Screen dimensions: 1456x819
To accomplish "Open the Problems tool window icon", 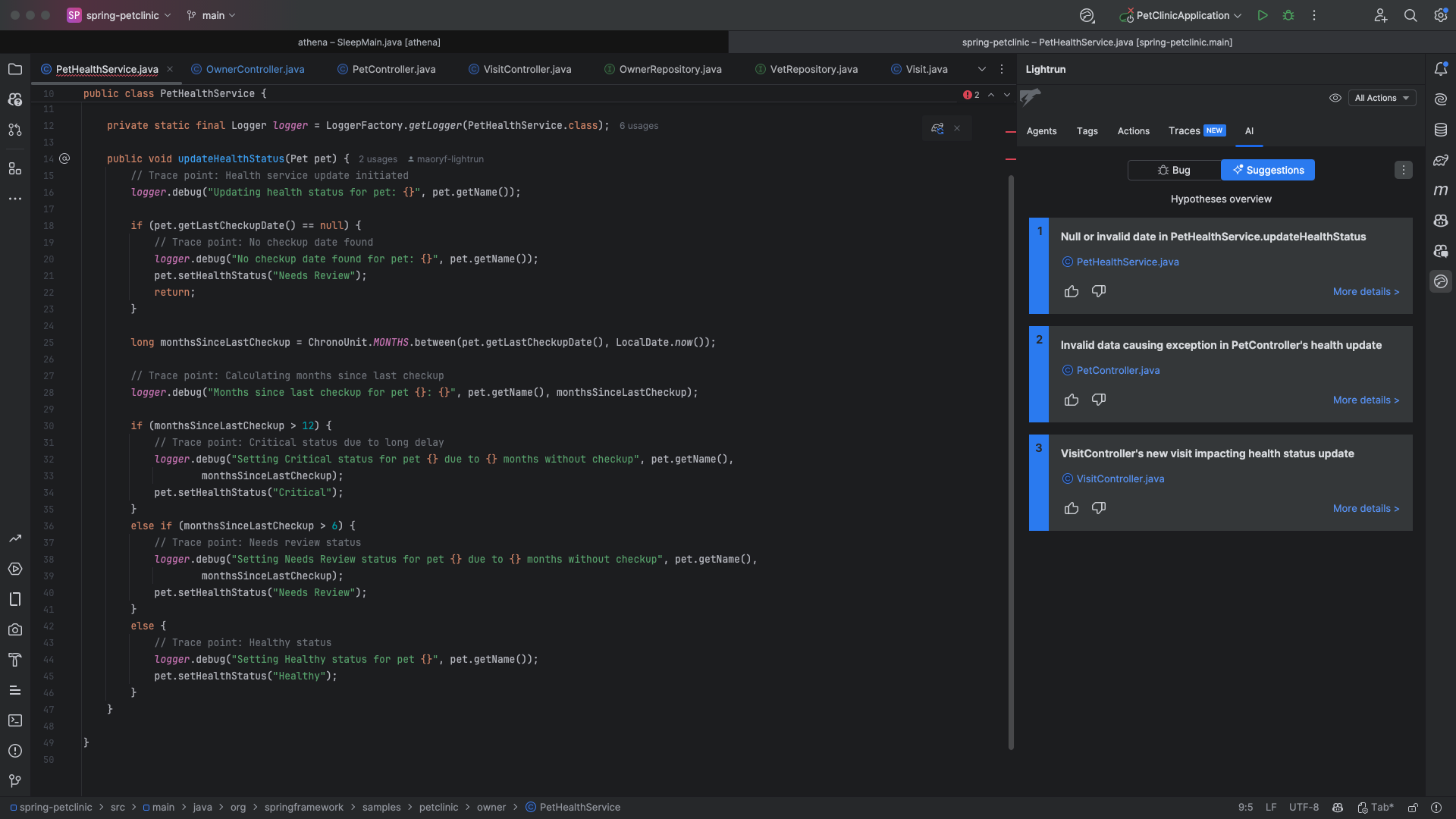I will click(15, 751).
